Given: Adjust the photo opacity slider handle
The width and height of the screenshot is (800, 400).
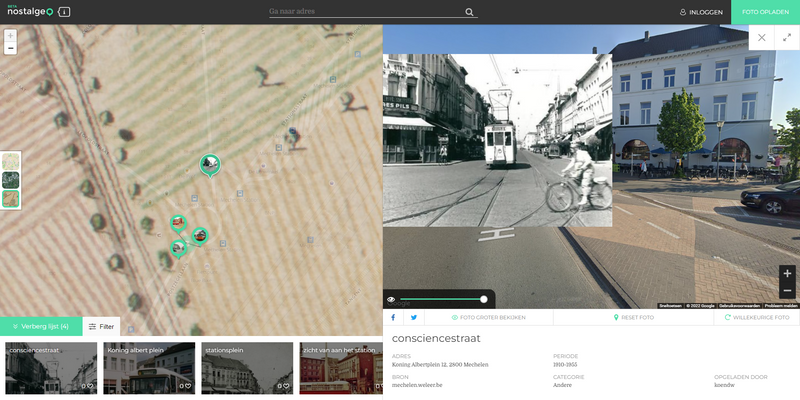Looking at the screenshot, I should tap(484, 299).
